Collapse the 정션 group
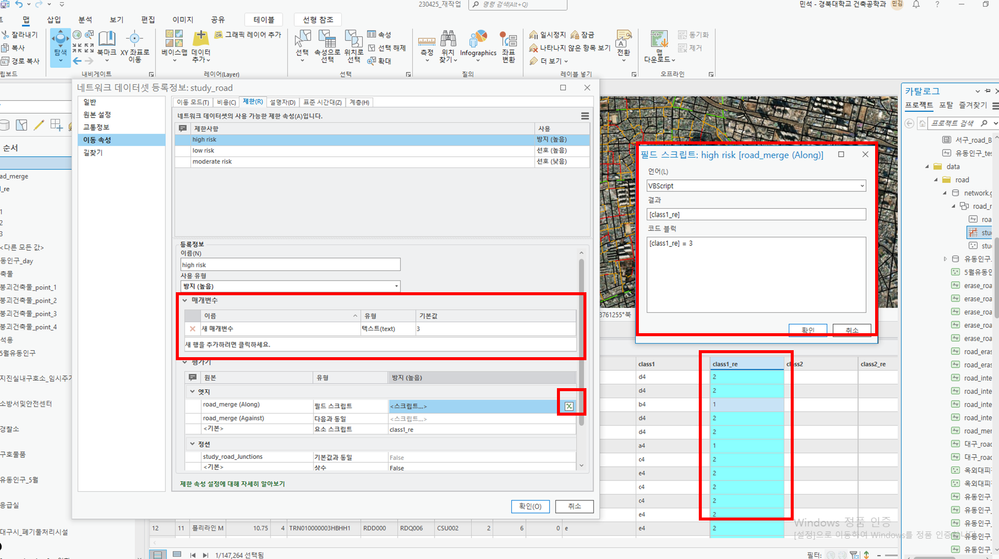999x559 pixels. point(192,444)
